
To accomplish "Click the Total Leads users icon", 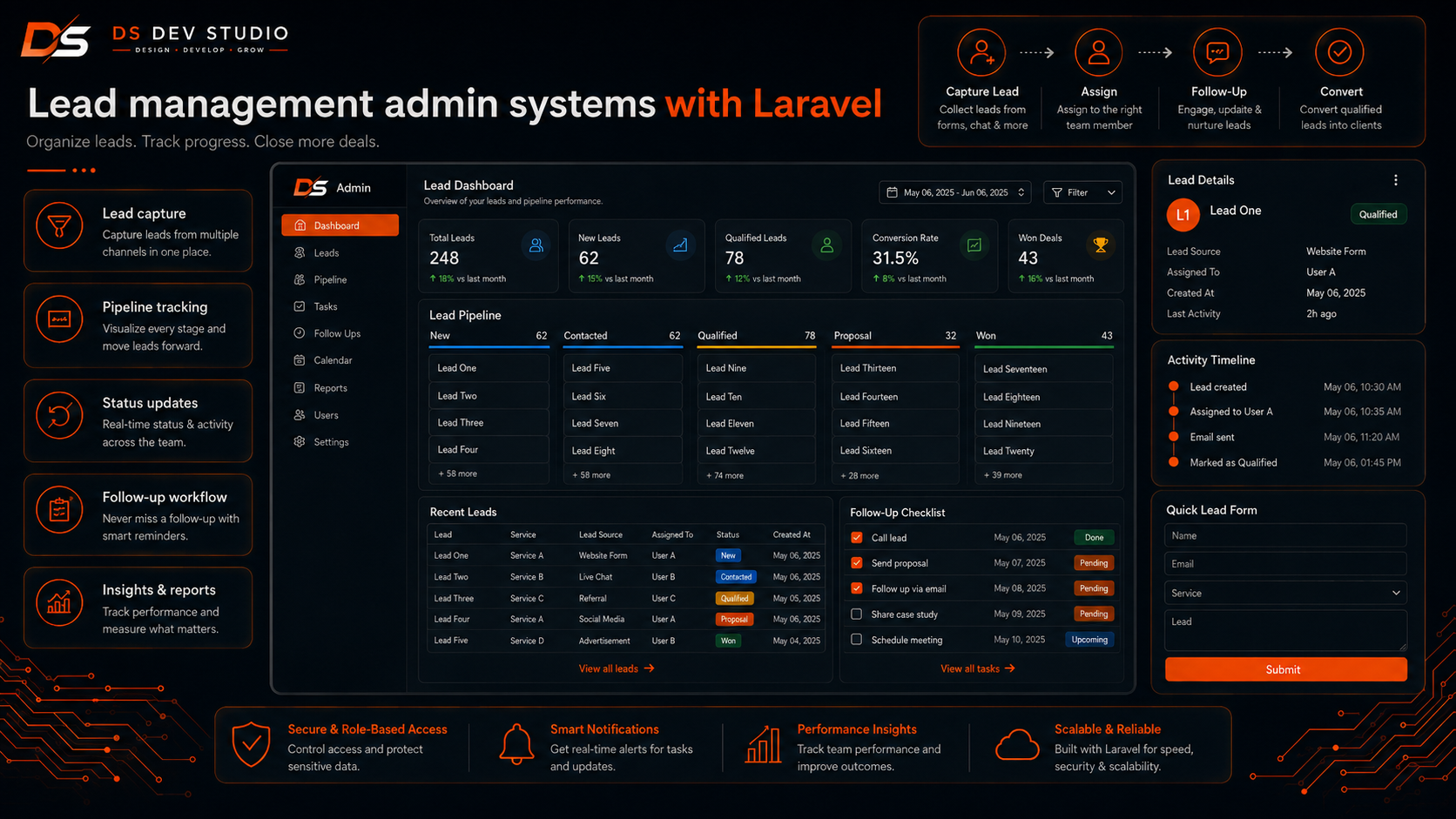I will [x=536, y=245].
